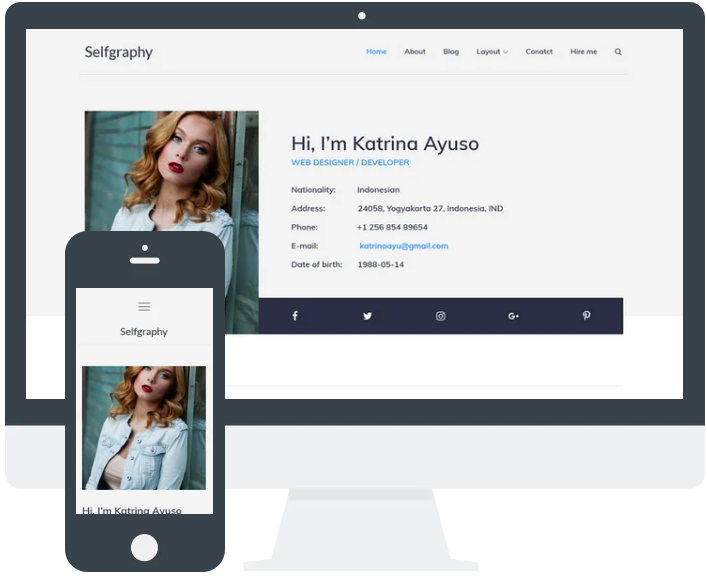The image size is (707, 577).
Task: Click the katrinaayu@gmail.com email link
Action: coord(404,246)
